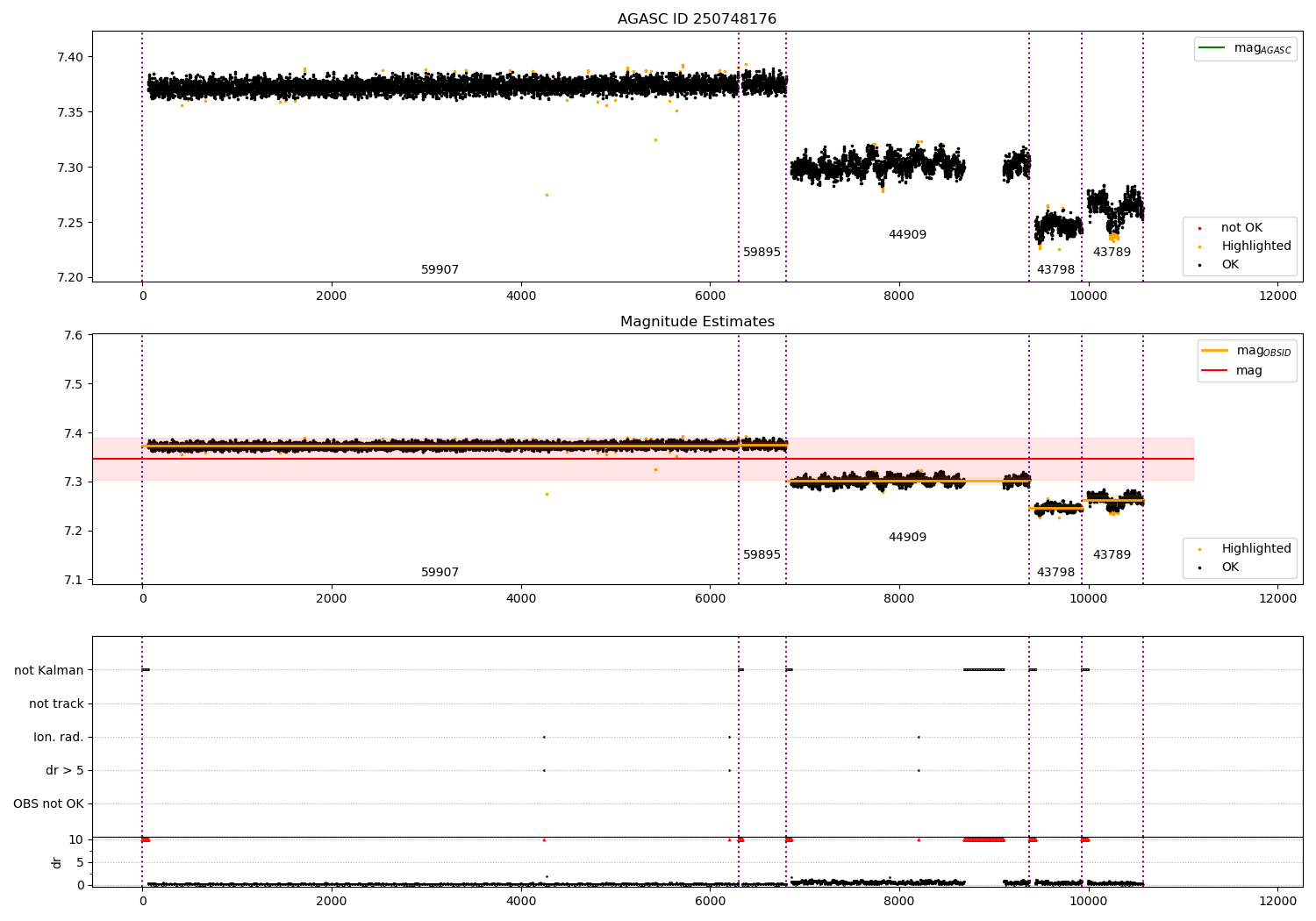Screen dimensions: 1316x921
Task: Click obsid label 59895 in AGASC ID plot
Action: pyautogui.click(x=762, y=253)
